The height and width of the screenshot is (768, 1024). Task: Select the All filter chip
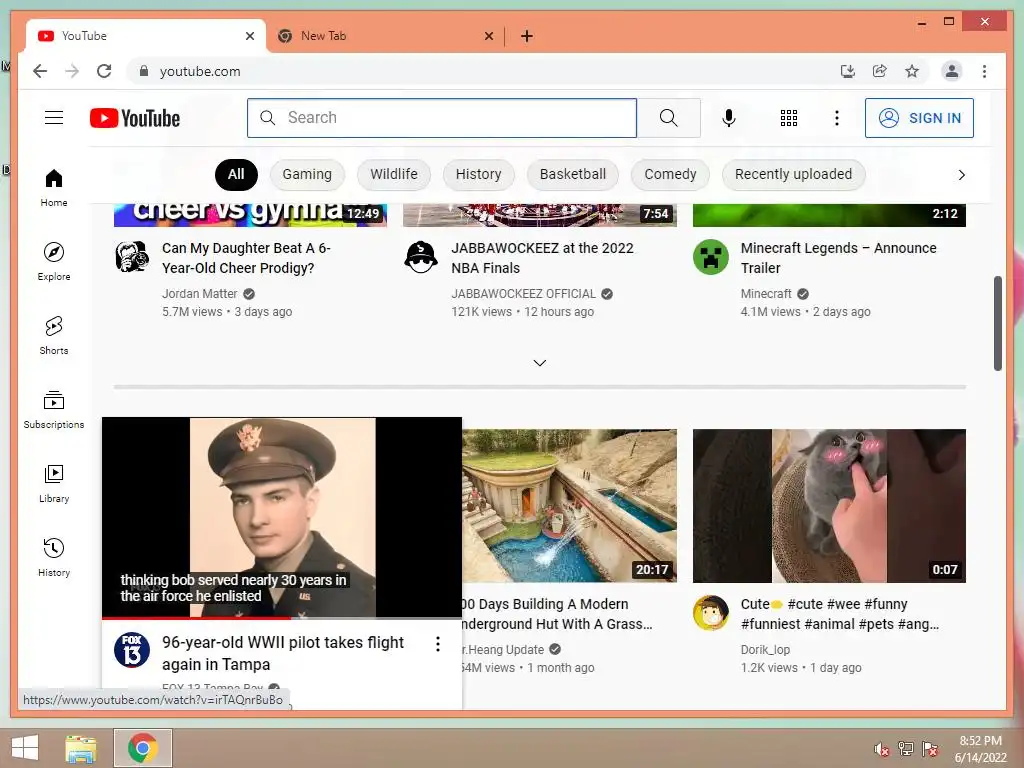pyautogui.click(x=236, y=174)
